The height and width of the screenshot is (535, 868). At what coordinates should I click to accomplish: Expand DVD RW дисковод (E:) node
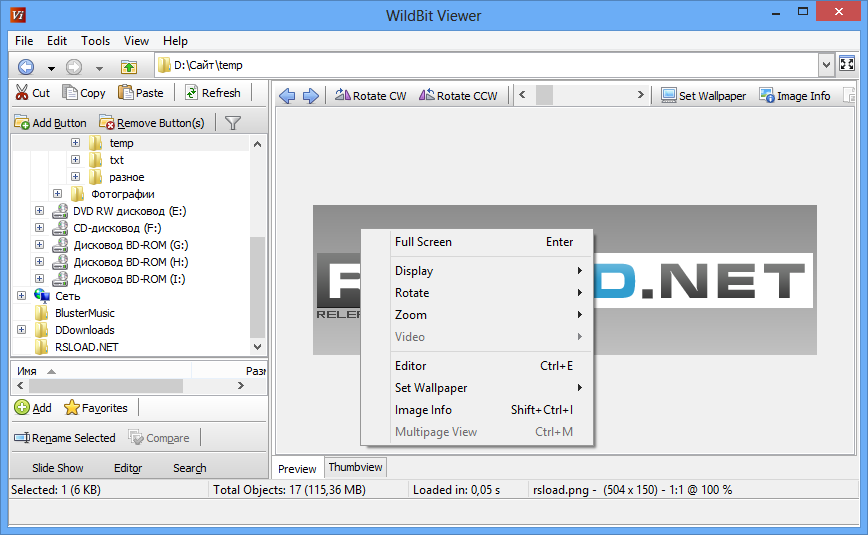[x=39, y=210]
